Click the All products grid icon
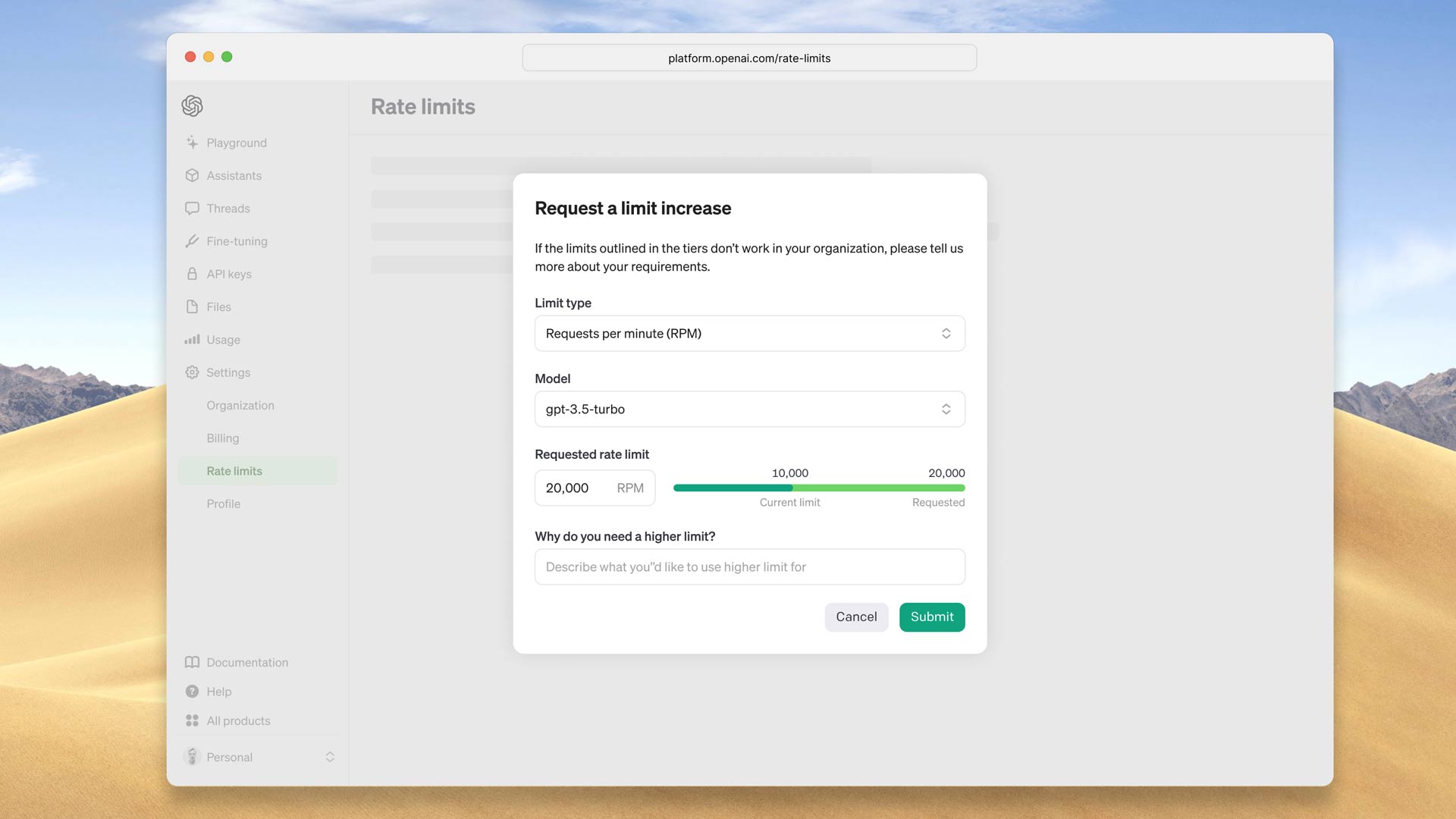The image size is (1456, 819). coord(192,720)
